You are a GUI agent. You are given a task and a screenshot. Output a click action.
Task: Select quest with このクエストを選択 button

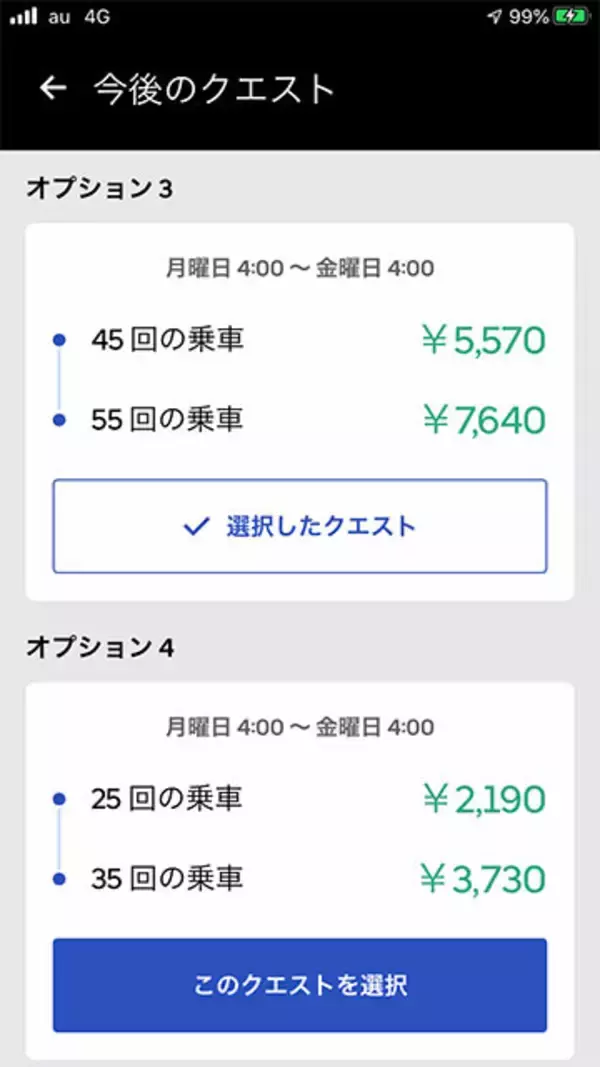300,985
